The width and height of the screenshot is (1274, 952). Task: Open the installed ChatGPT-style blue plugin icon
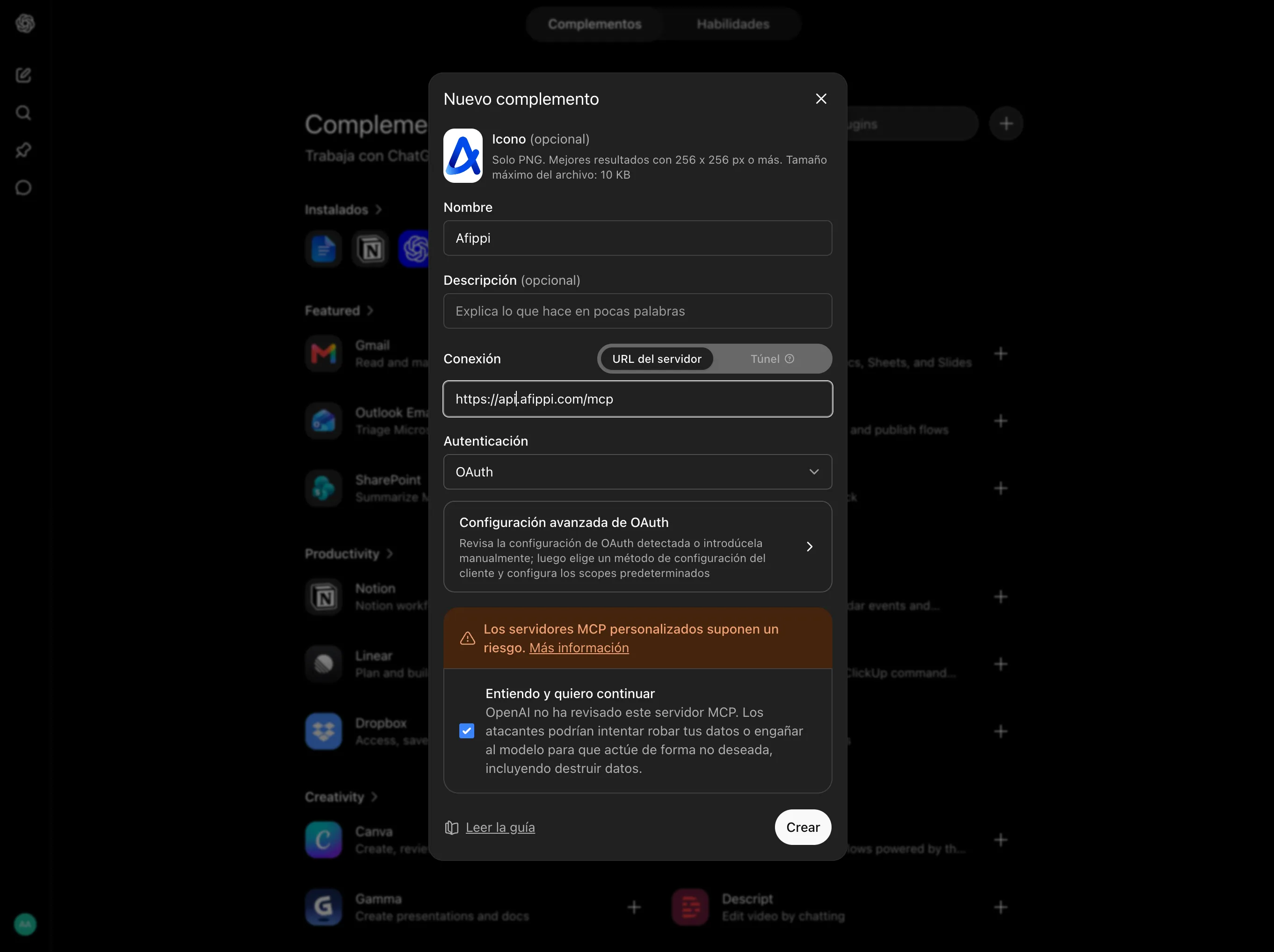click(414, 249)
